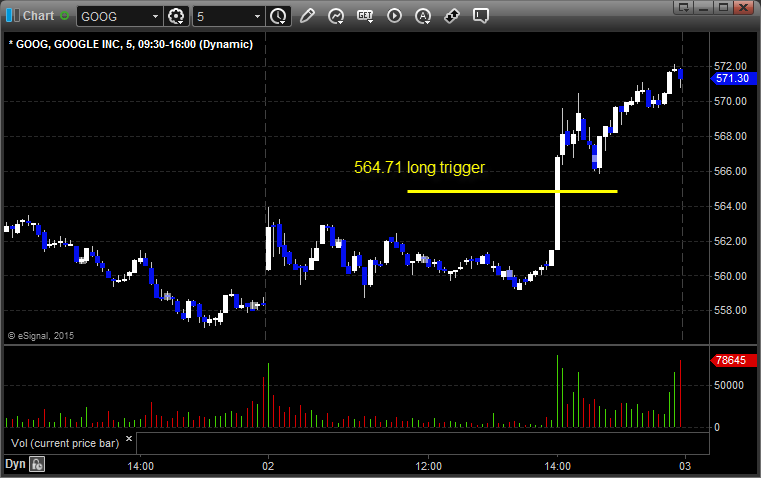Select the 564.71 long trigger annotation
The width and height of the screenshot is (761, 478).
pyautogui.click(x=419, y=167)
